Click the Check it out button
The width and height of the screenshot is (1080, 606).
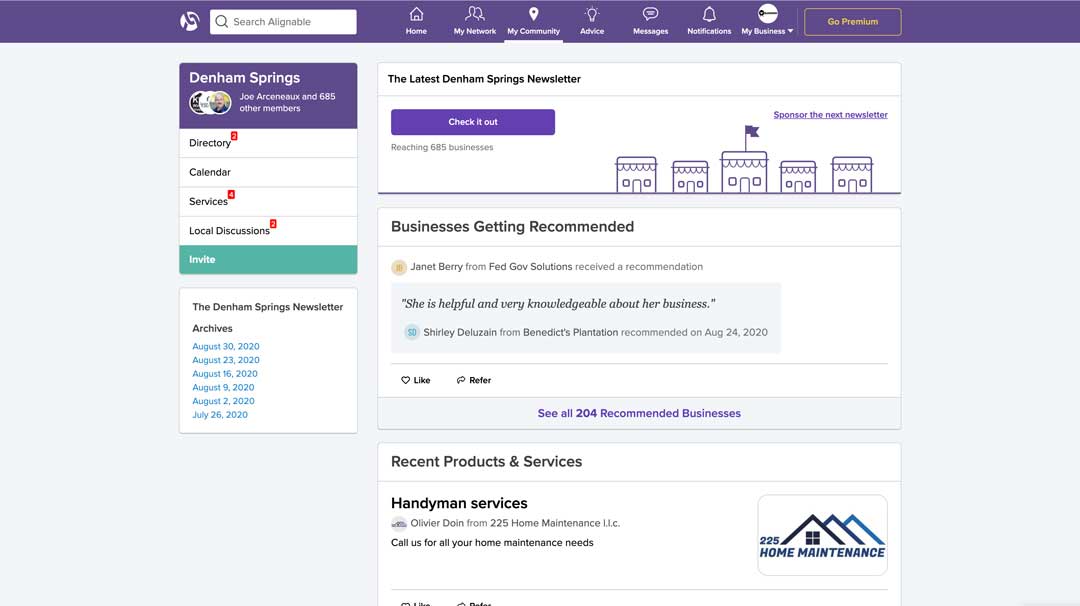click(472, 122)
